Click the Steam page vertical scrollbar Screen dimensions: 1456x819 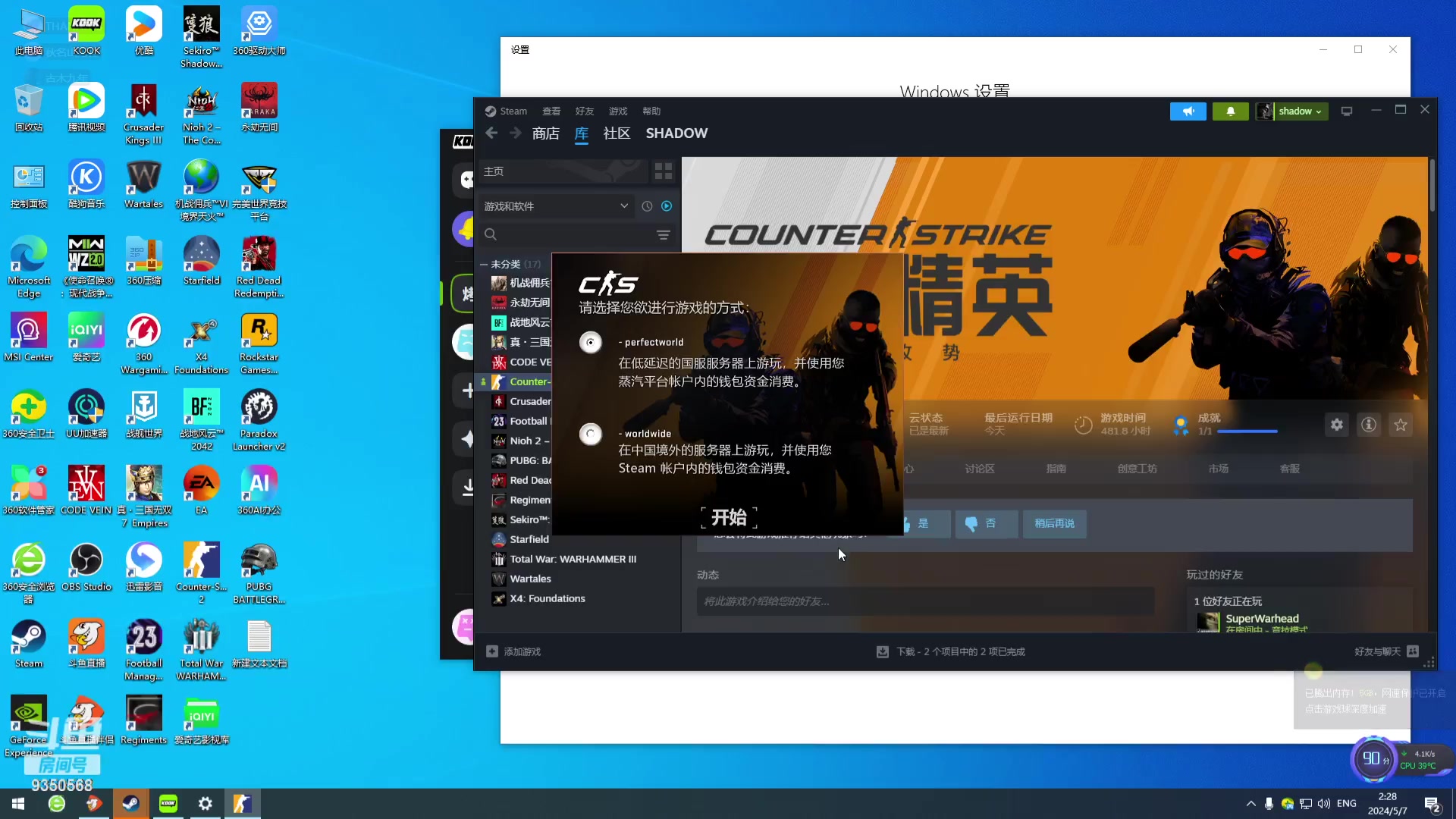click(1432, 185)
